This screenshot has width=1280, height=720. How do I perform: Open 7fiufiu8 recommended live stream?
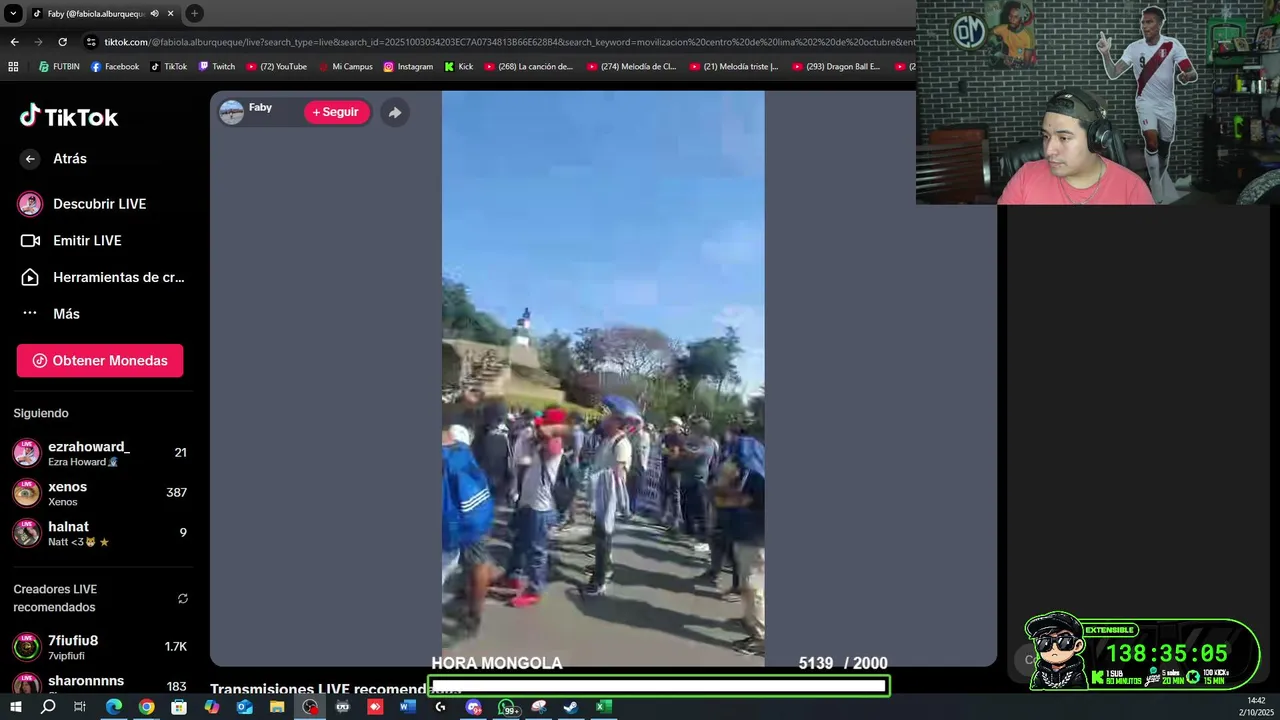pos(100,647)
